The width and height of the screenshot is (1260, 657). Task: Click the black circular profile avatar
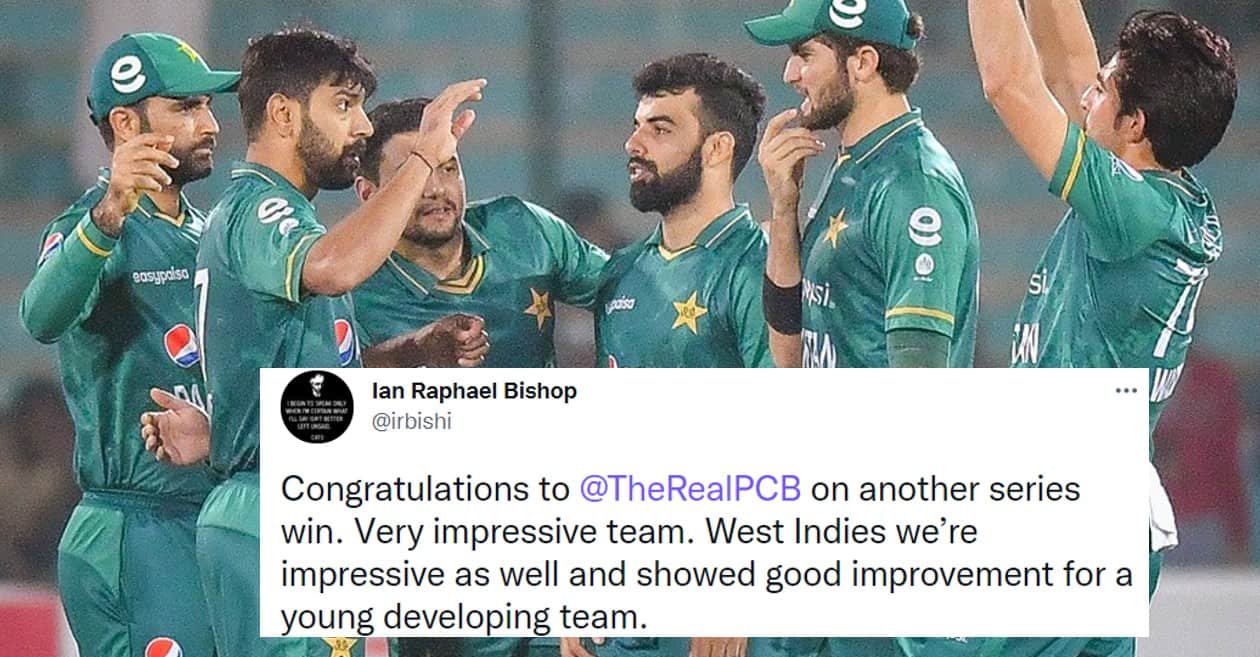pos(317,407)
